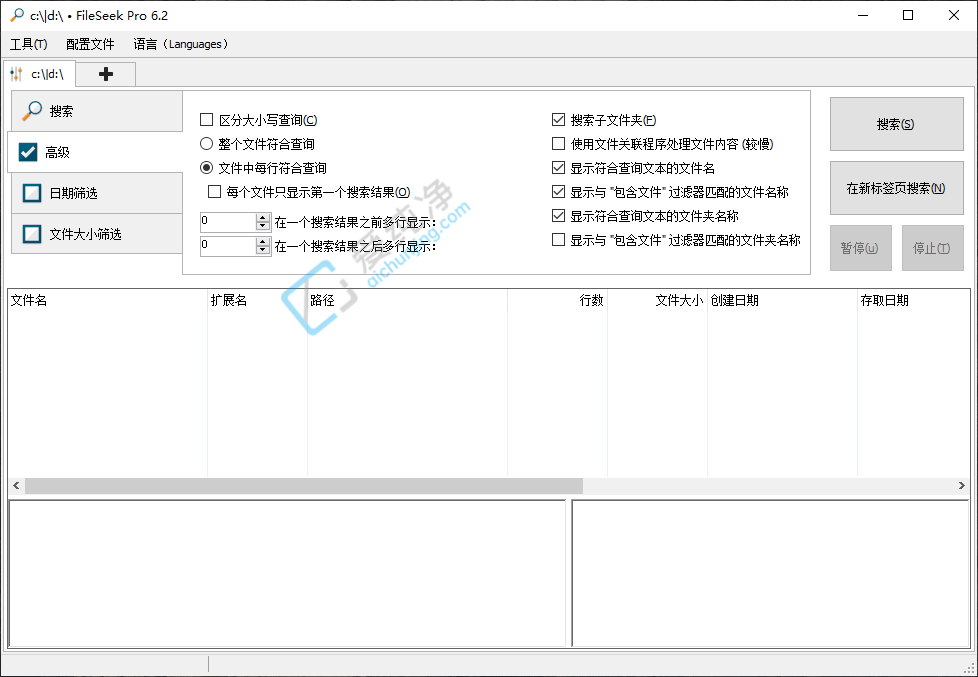
Task: Sort results by 扩展名 column
Action: tap(258, 300)
